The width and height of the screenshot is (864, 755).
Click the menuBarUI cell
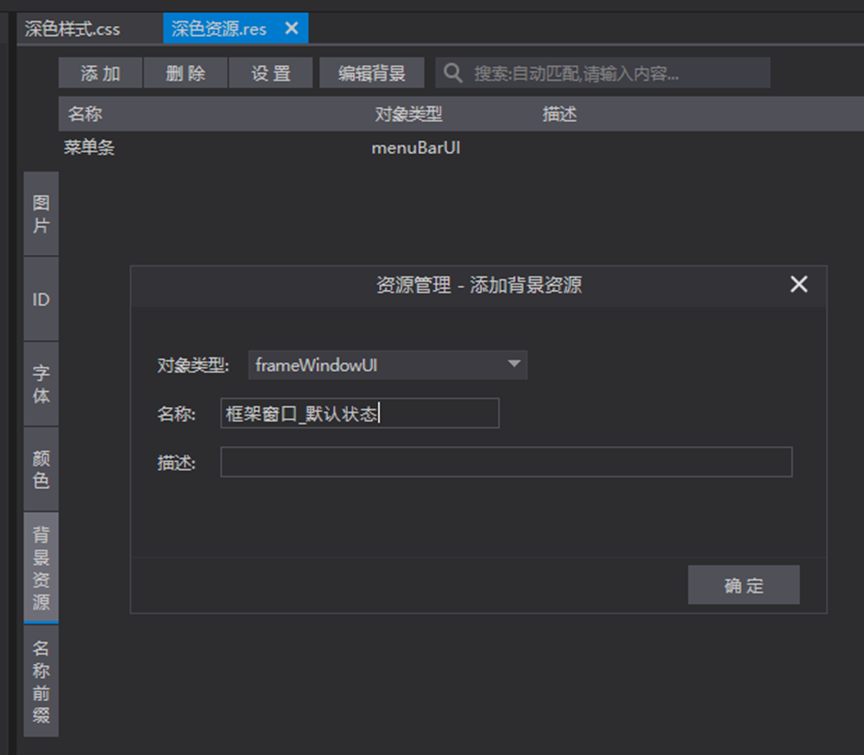click(416, 148)
